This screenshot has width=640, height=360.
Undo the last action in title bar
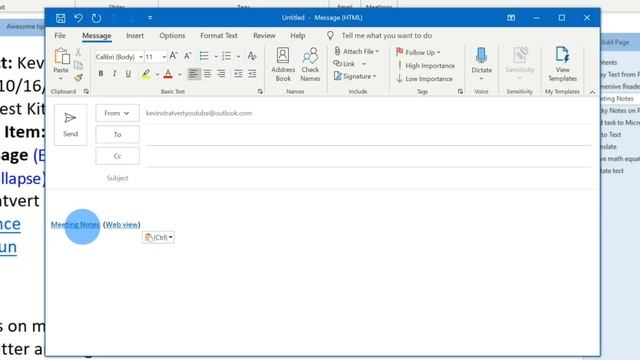click(78, 18)
